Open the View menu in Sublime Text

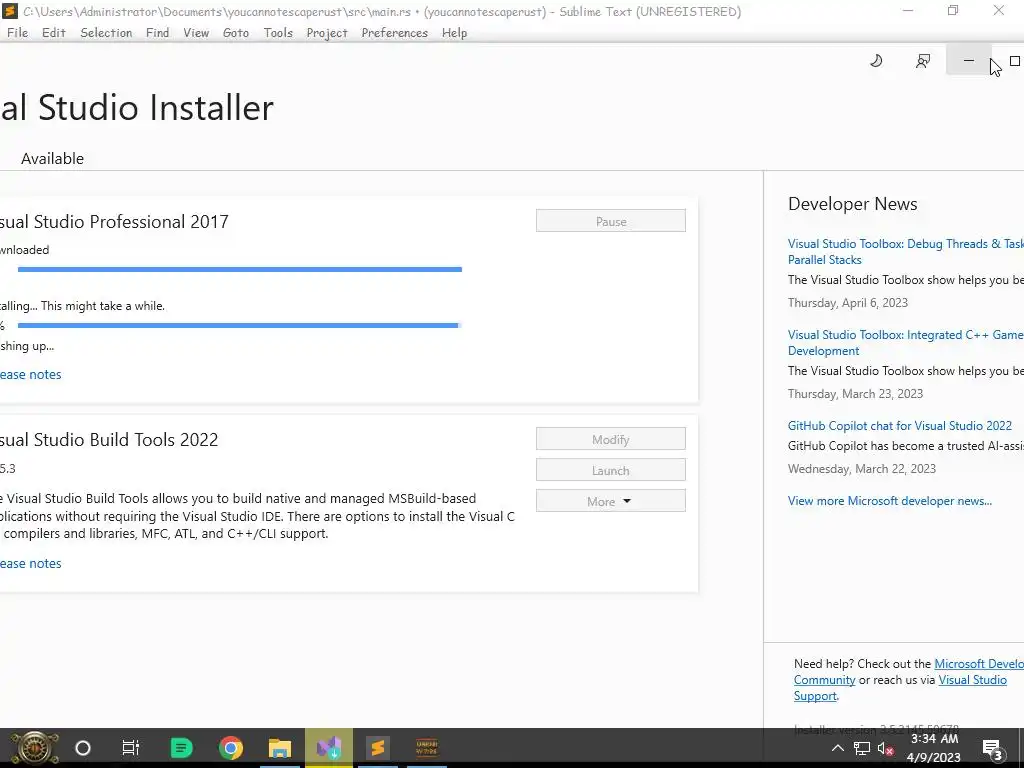(x=196, y=33)
